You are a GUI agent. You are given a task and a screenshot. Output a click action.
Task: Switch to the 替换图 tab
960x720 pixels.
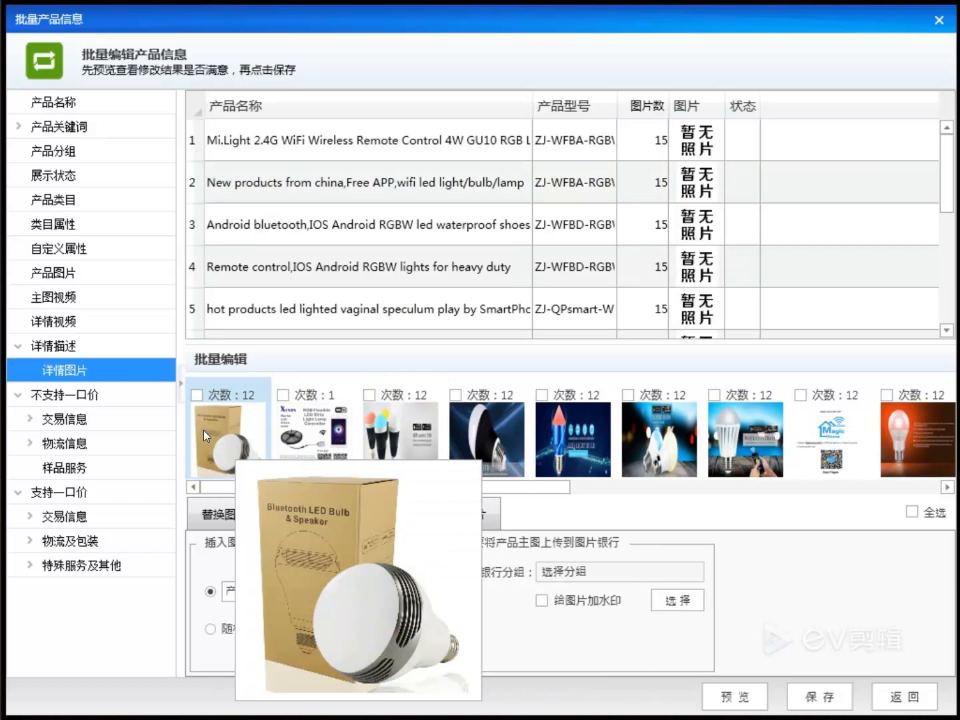[x=218, y=514]
